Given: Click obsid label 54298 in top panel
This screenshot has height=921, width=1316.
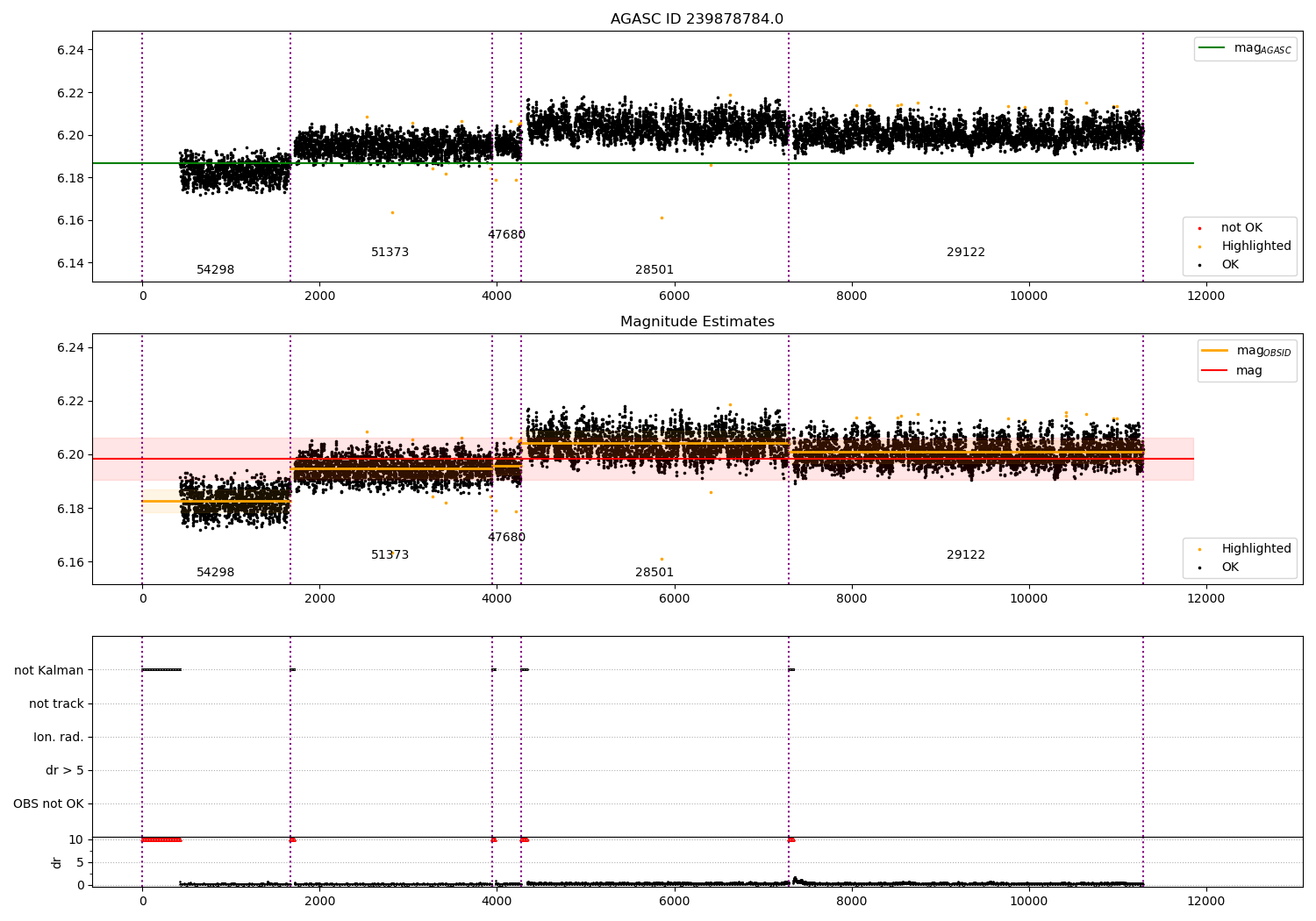Looking at the screenshot, I should (215, 270).
